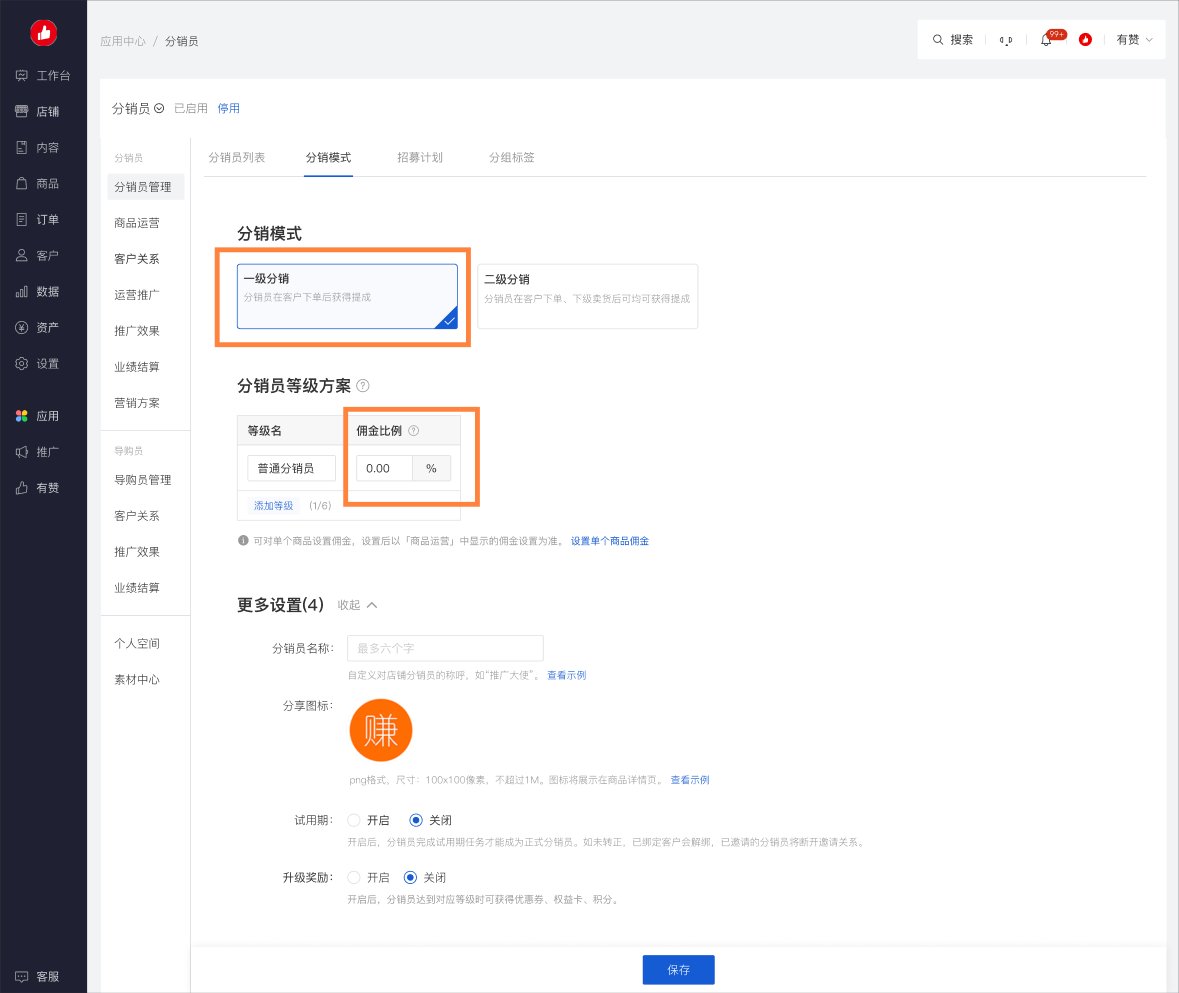Click the Youzan logo above the sidebar

(x=44, y=32)
